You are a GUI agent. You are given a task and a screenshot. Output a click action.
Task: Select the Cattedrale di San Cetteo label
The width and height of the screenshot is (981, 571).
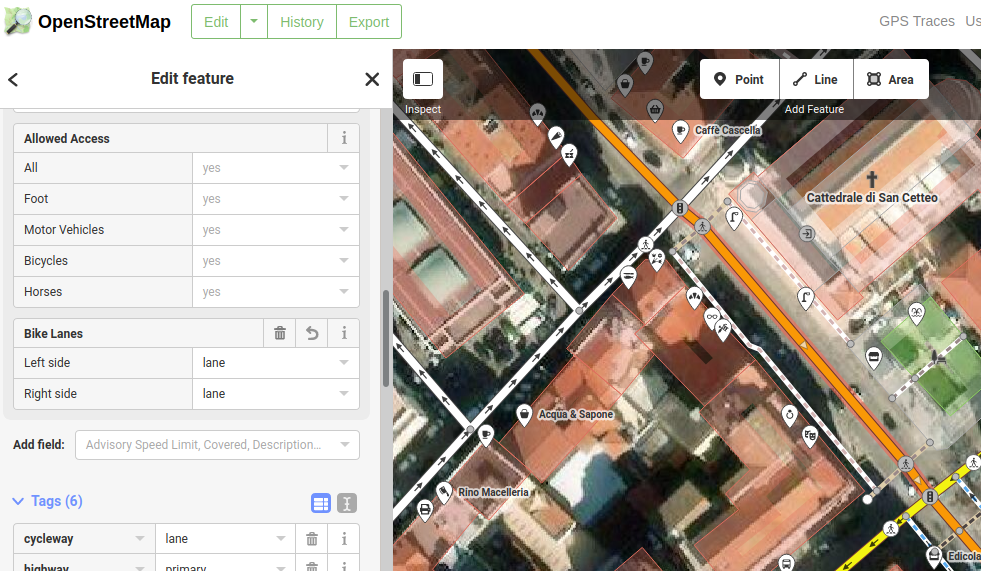(872, 198)
